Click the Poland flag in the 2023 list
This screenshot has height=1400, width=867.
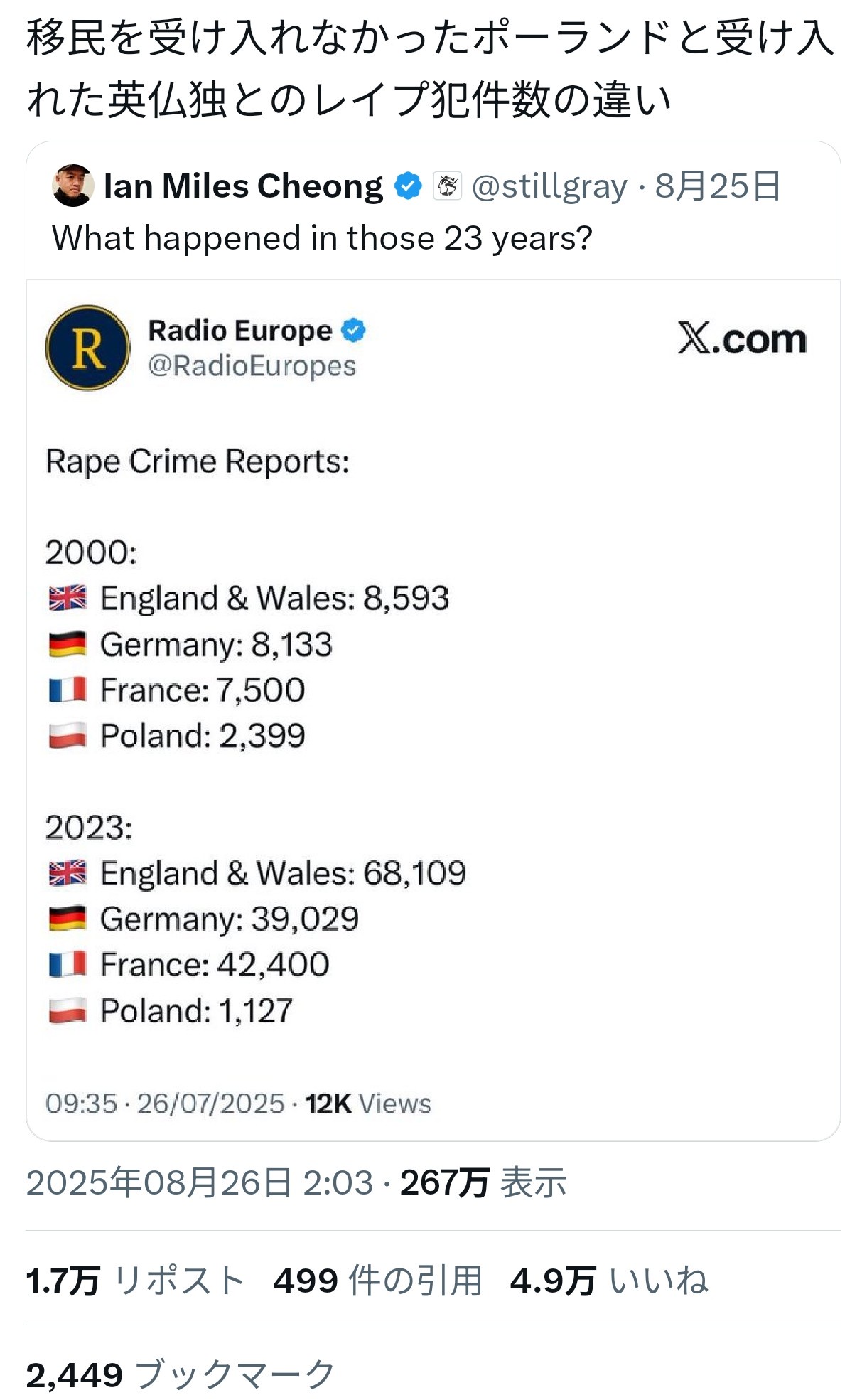tap(68, 1010)
